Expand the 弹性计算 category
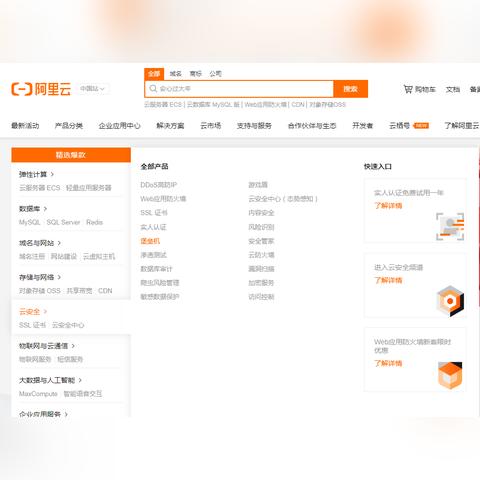 click(x=36, y=174)
